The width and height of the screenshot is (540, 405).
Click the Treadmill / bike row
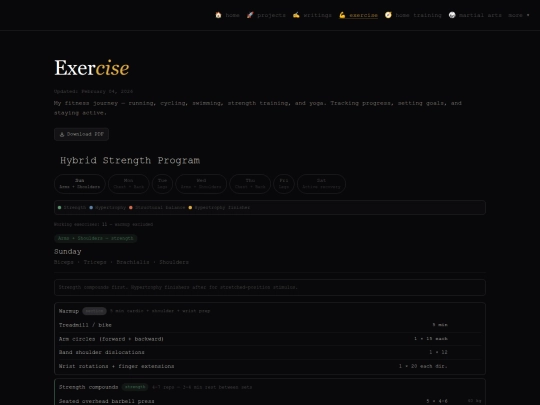(270, 325)
